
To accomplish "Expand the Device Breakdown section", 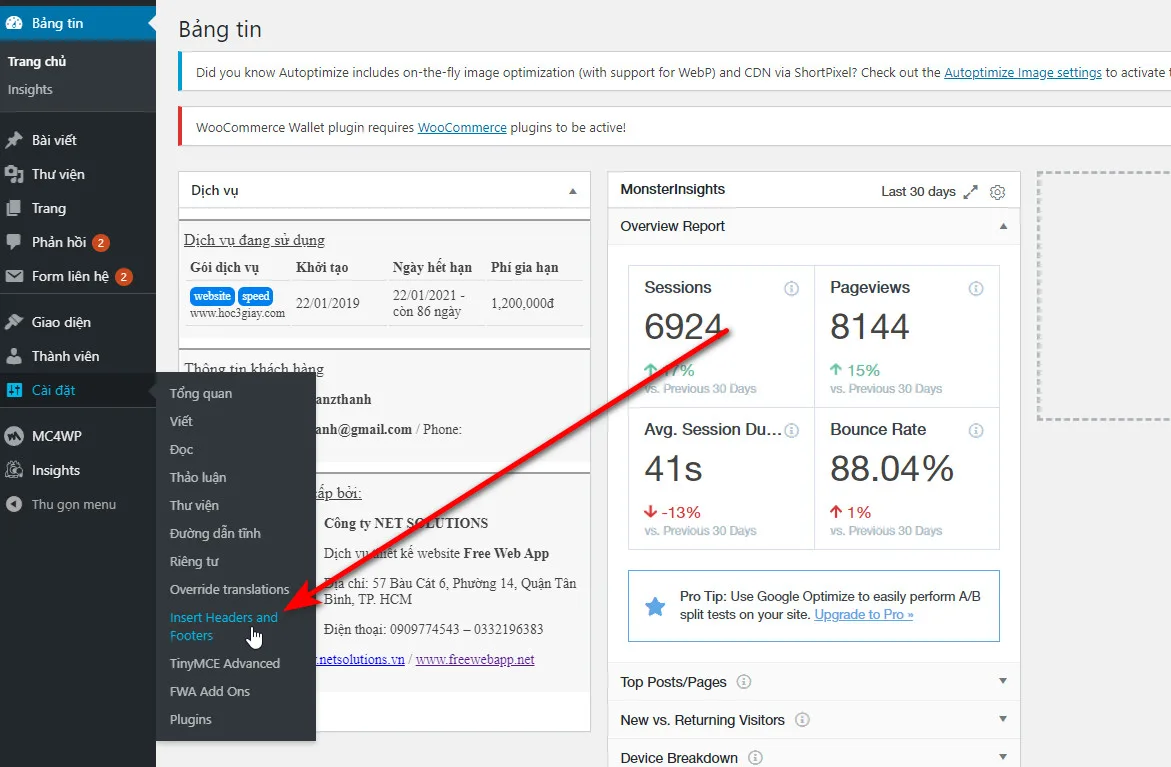I will coord(1003,757).
